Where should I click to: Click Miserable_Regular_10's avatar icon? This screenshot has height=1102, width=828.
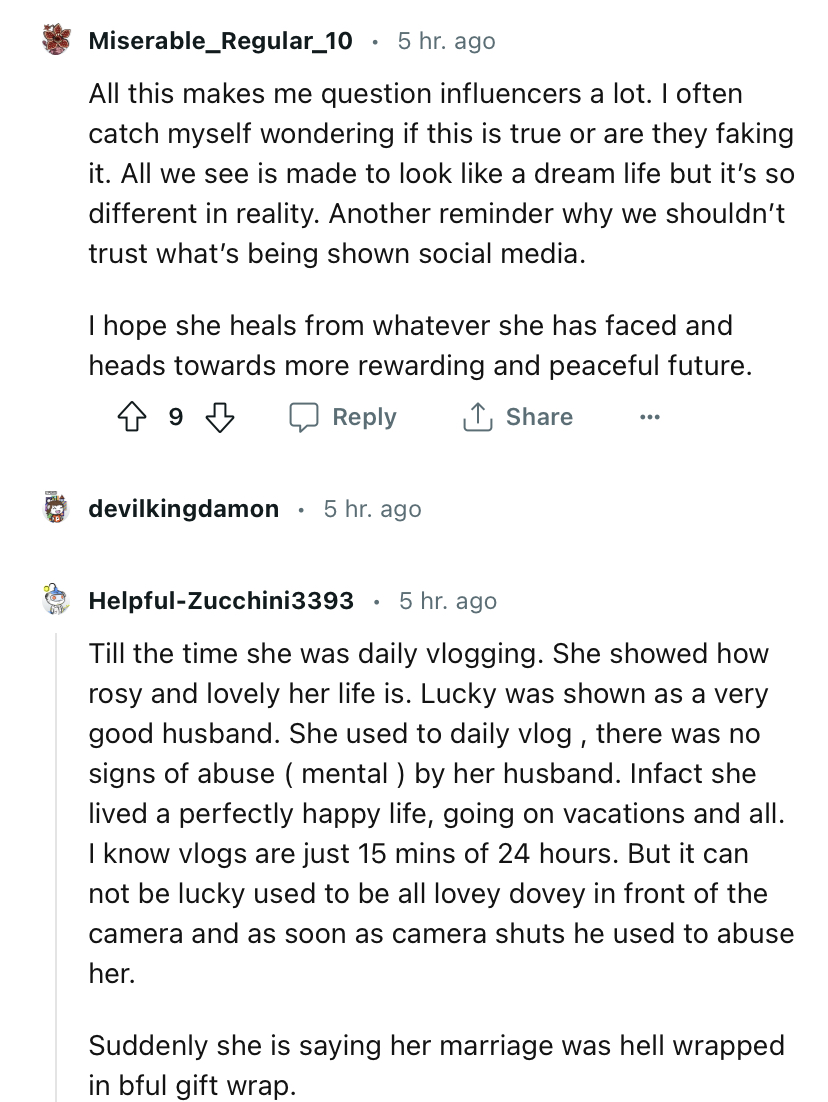[56, 41]
